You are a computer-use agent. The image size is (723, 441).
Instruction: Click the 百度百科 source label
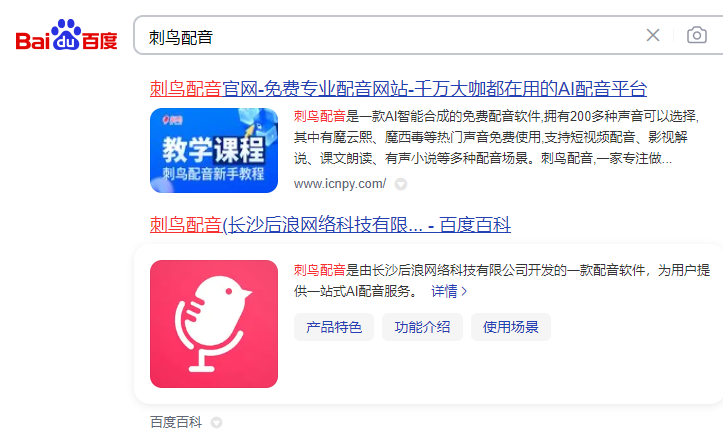(x=176, y=422)
